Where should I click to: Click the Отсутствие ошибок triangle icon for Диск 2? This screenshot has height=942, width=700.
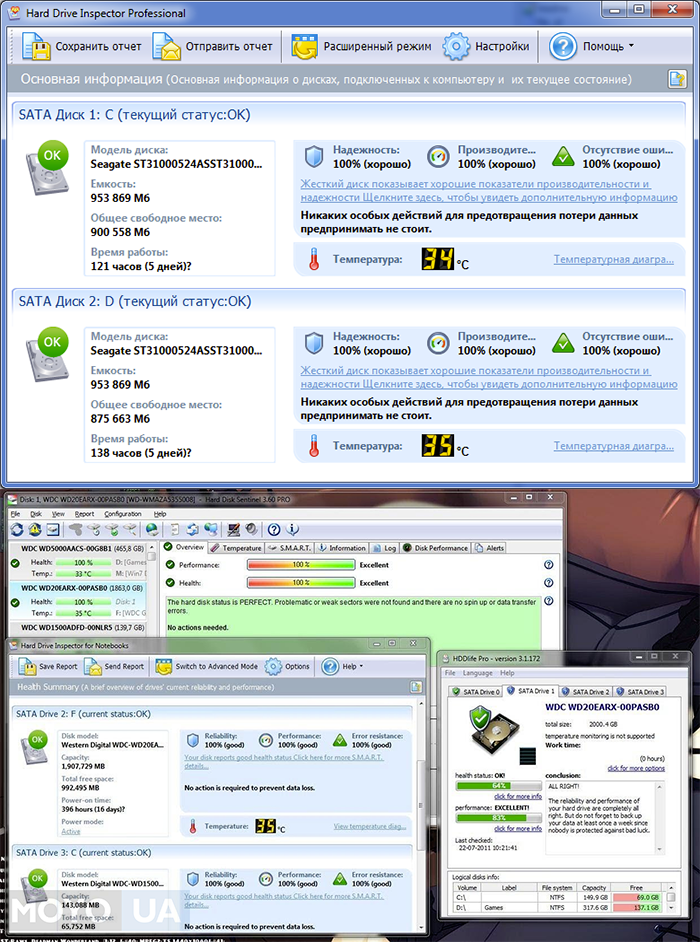(x=563, y=344)
